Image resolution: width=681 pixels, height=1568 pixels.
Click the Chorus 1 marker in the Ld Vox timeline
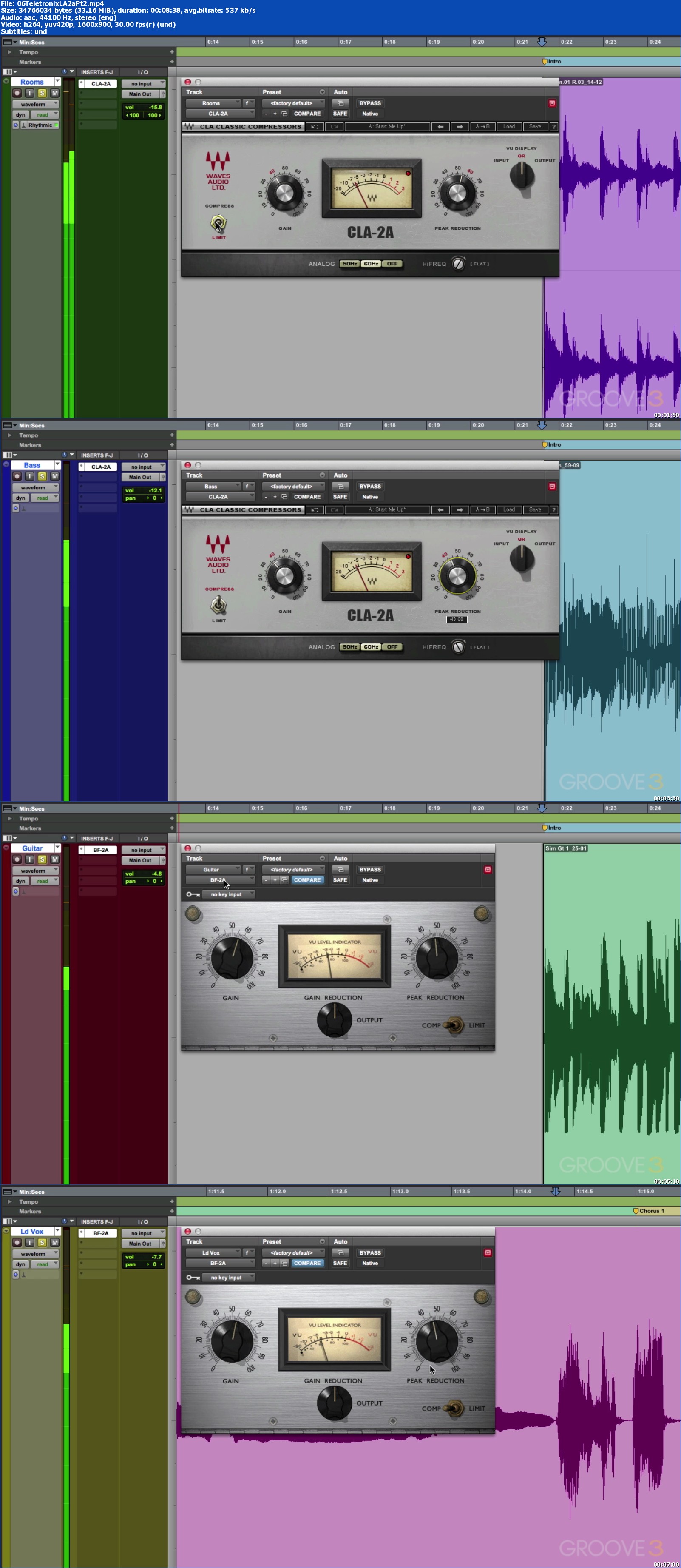coord(650,1211)
